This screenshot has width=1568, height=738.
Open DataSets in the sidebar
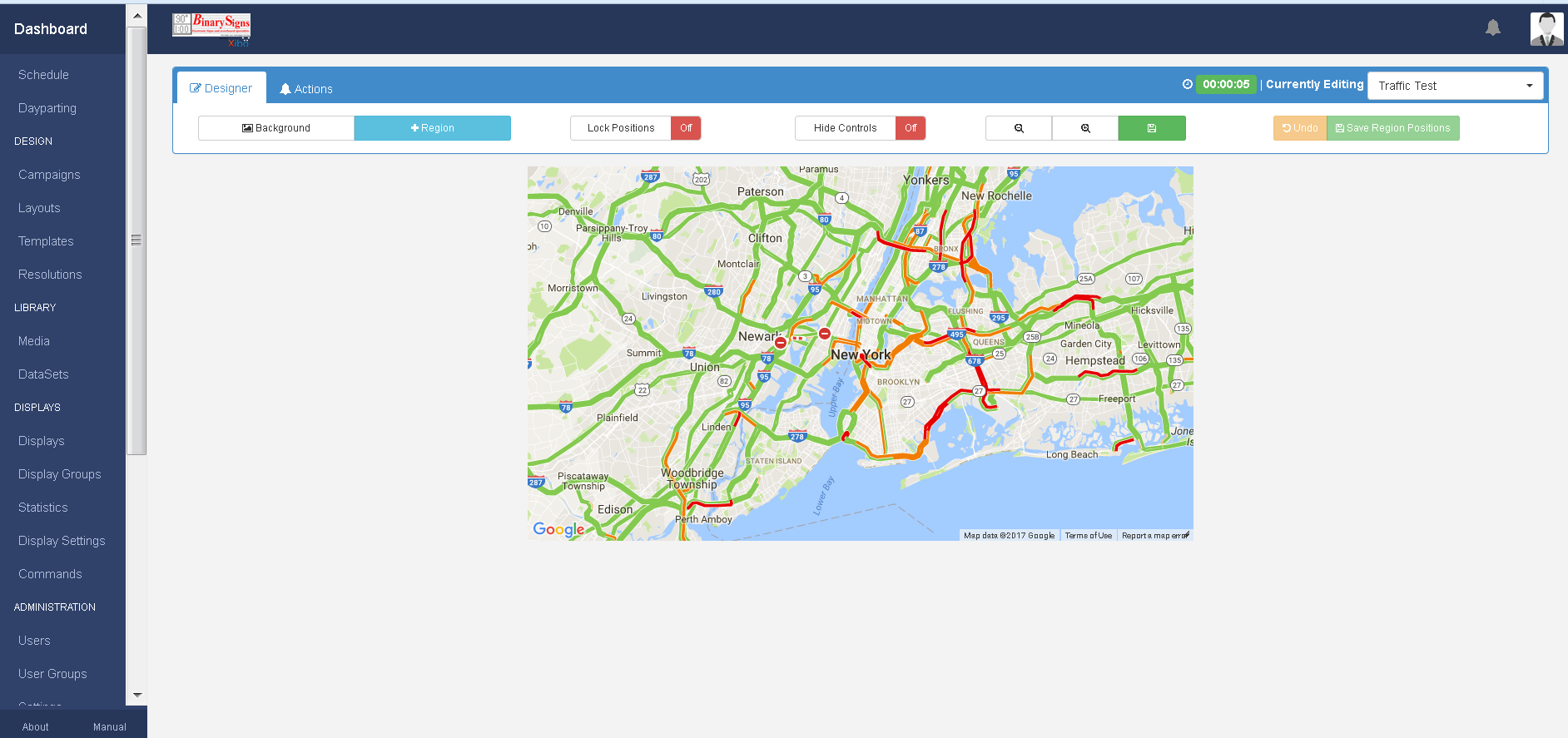(x=43, y=374)
